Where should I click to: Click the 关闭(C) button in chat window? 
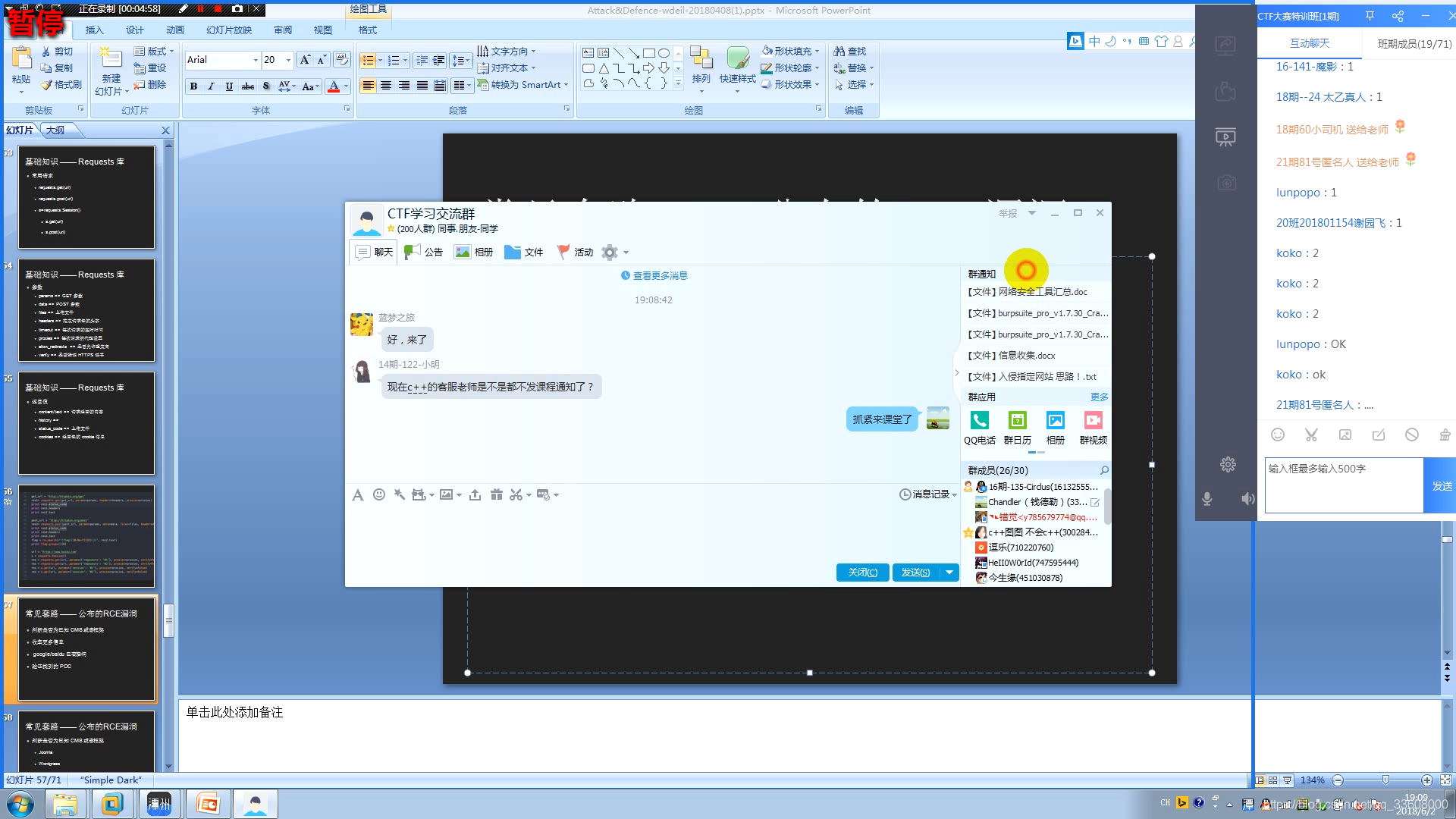[862, 573]
